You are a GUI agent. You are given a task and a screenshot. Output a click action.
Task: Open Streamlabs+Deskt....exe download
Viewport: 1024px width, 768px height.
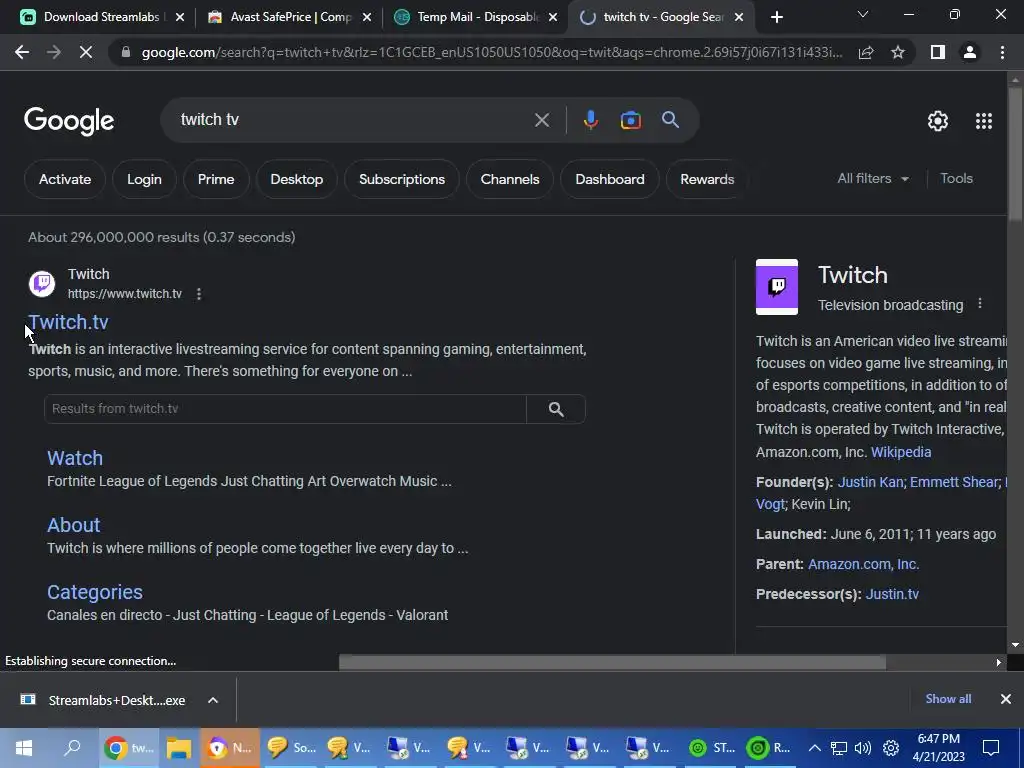[x=103, y=700]
